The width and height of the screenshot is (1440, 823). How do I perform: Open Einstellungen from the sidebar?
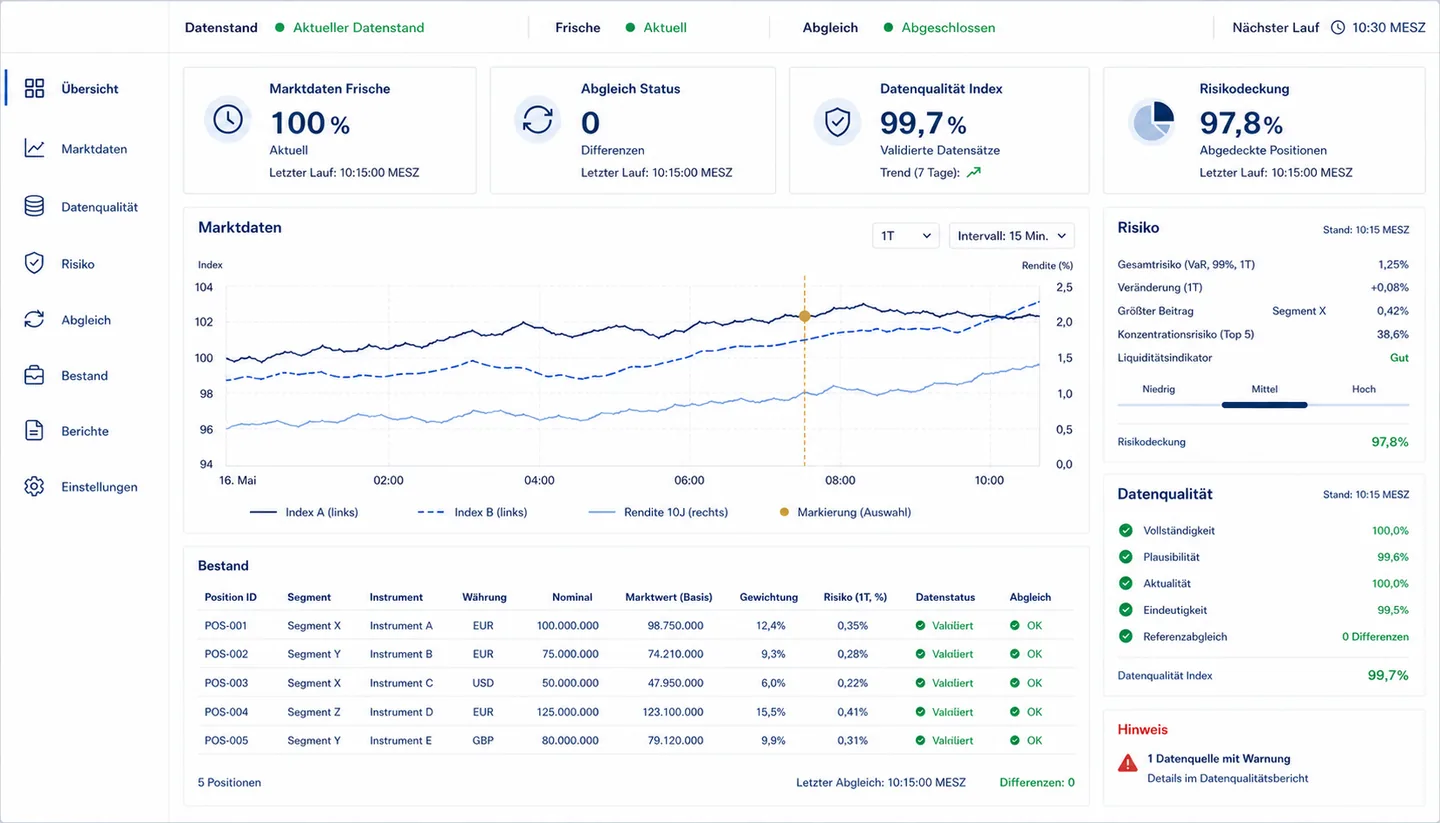pos(99,487)
